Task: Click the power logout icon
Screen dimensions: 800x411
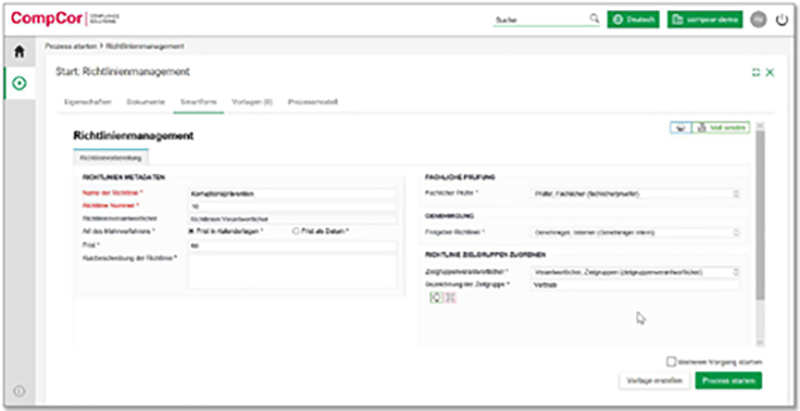Action: click(782, 19)
